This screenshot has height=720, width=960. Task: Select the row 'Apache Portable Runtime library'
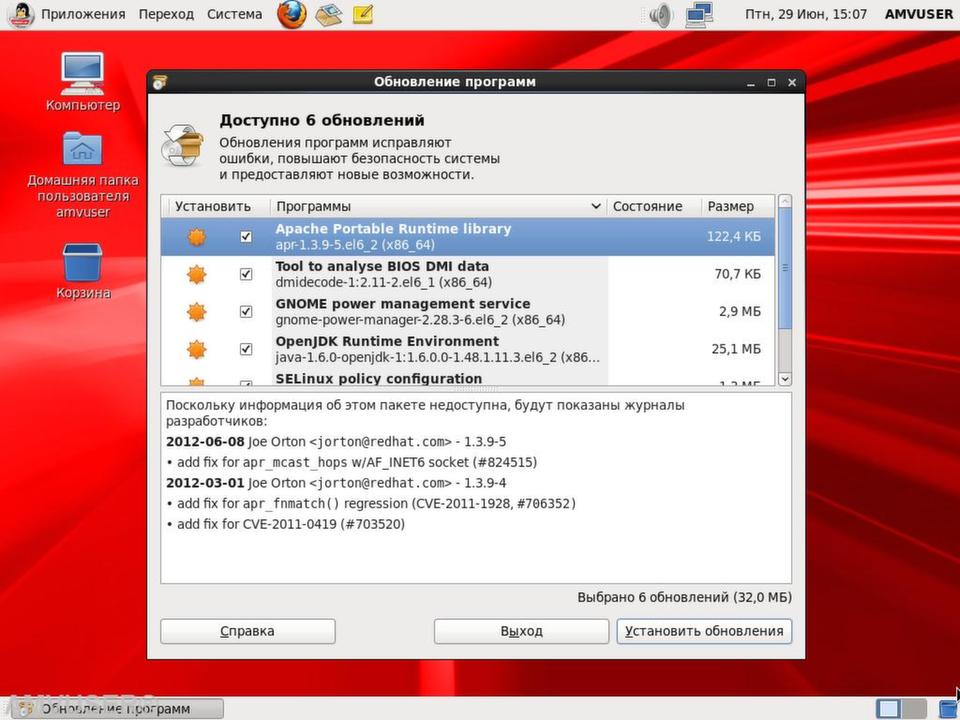(x=468, y=237)
